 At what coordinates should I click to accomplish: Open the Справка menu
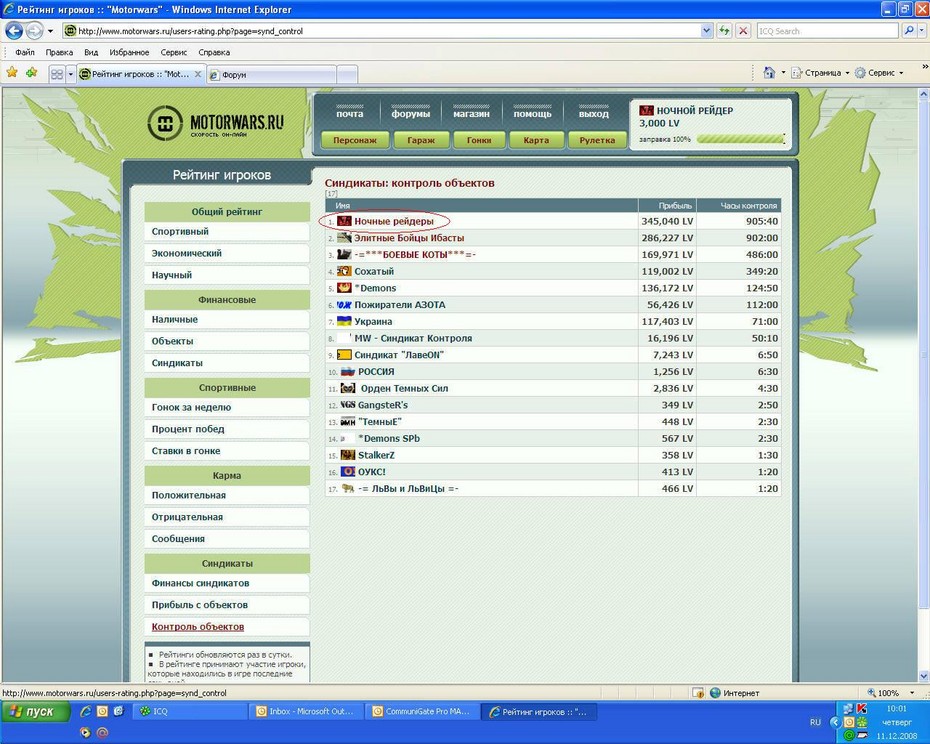pyautogui.click(x=214, y=52)
